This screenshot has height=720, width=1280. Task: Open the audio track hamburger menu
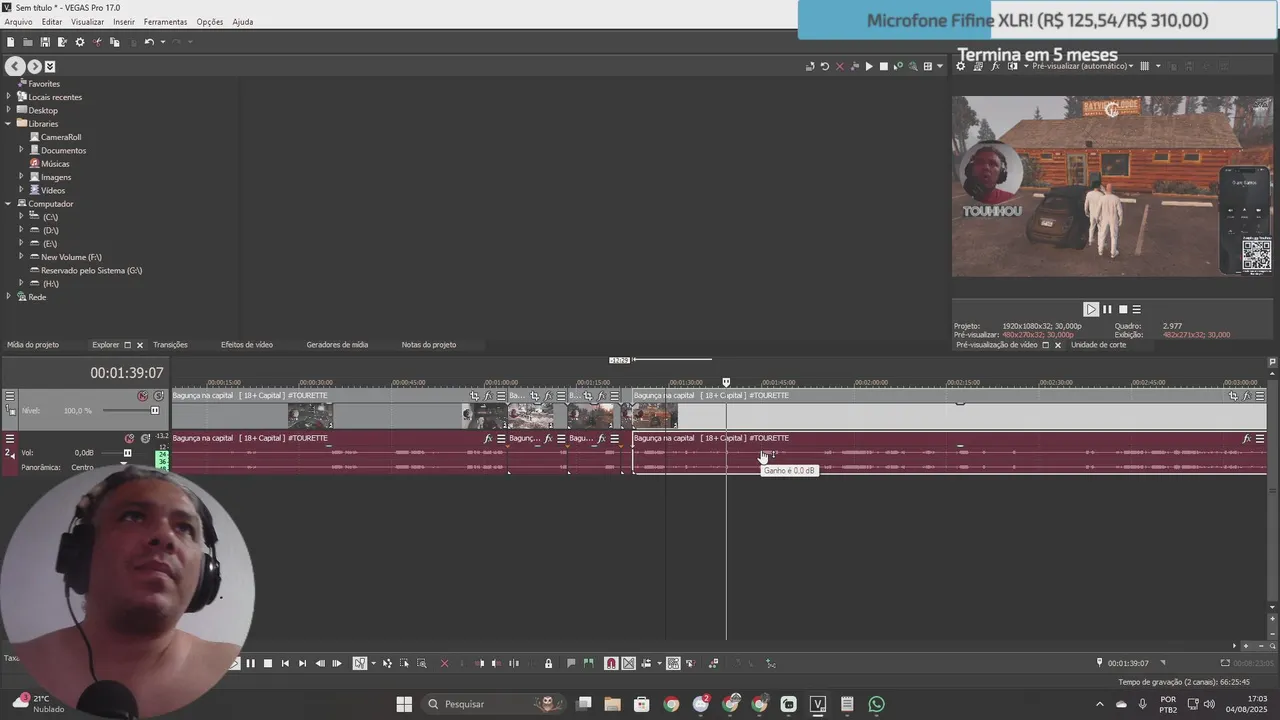10,439
